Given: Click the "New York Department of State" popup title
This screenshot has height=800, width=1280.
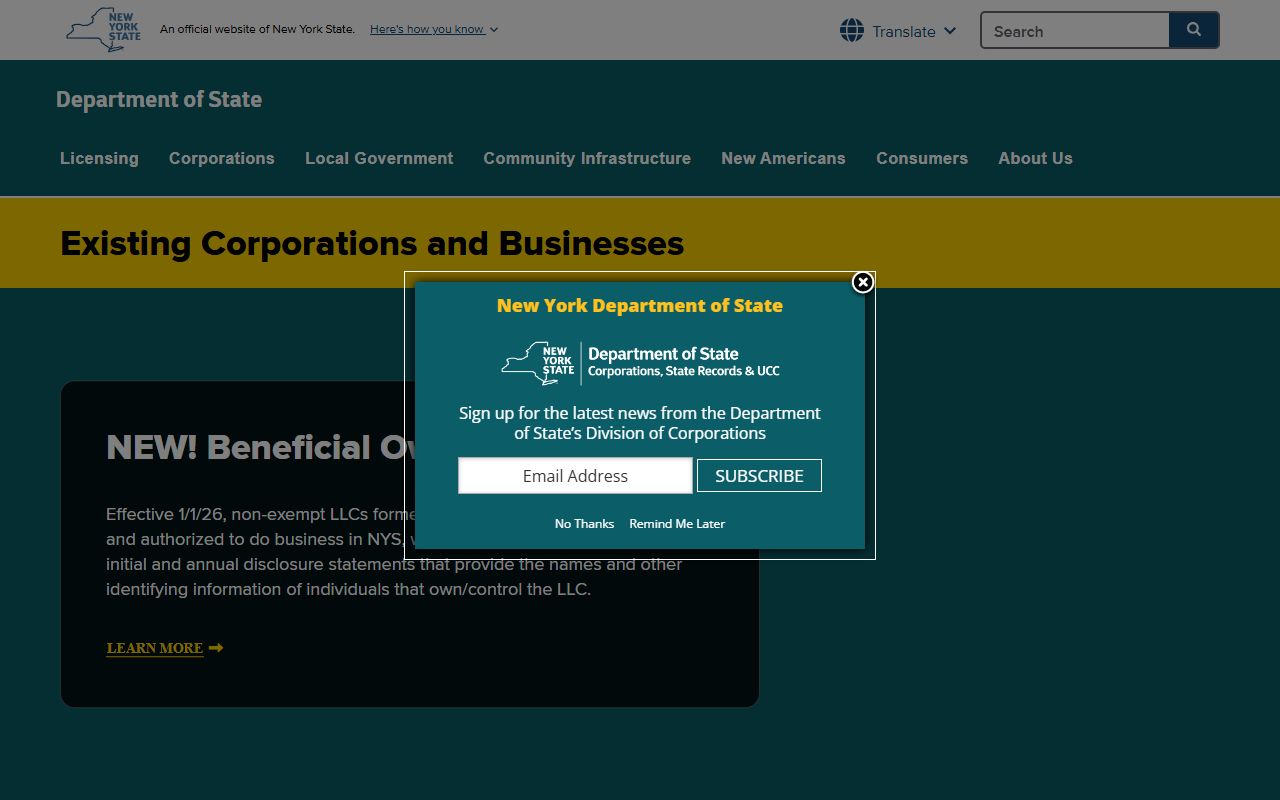Looking at the screenshot, I should pyautogui.click(x=640, y=306).
